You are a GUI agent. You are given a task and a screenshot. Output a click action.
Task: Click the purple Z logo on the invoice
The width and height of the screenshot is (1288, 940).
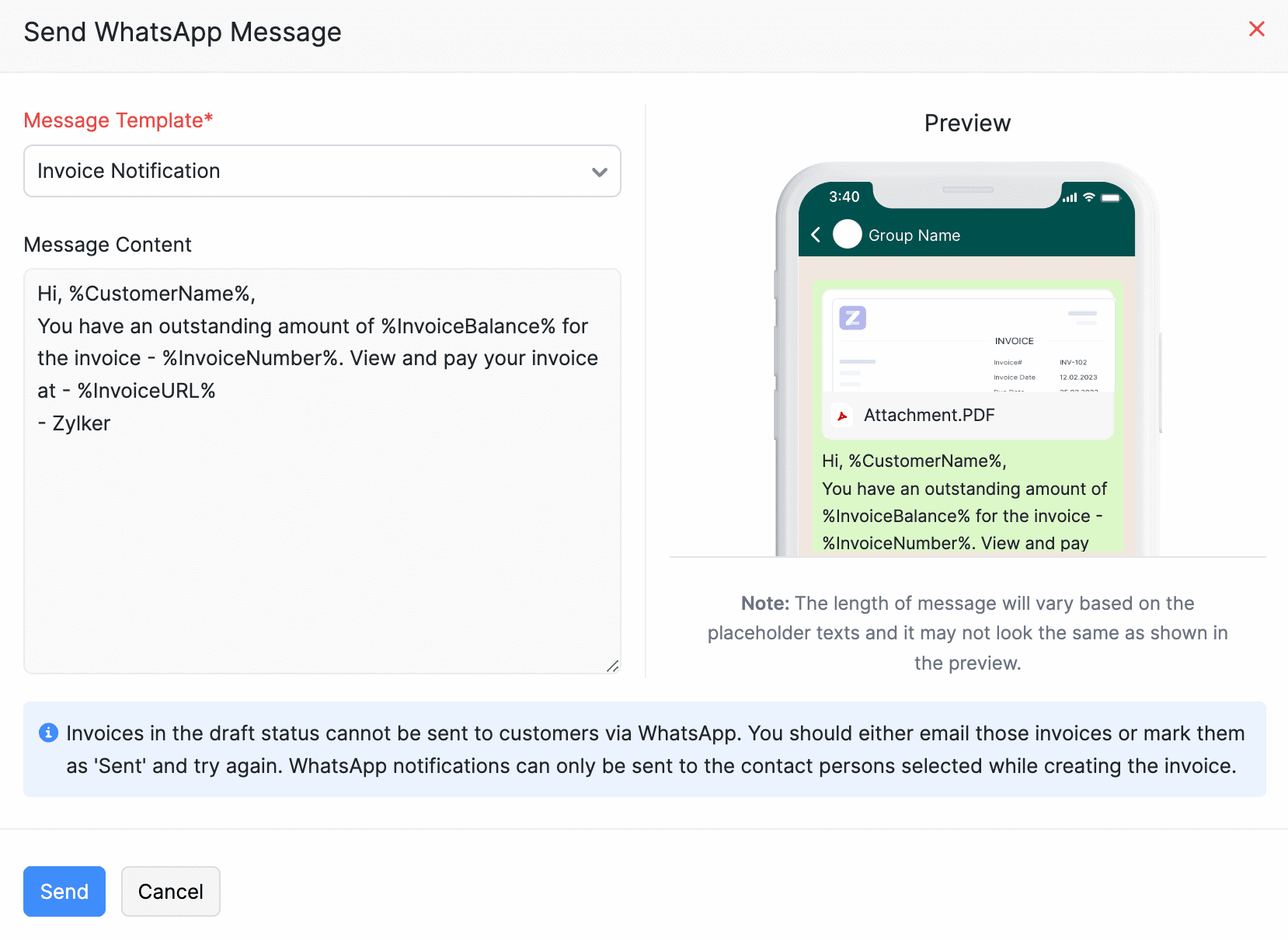852,318
